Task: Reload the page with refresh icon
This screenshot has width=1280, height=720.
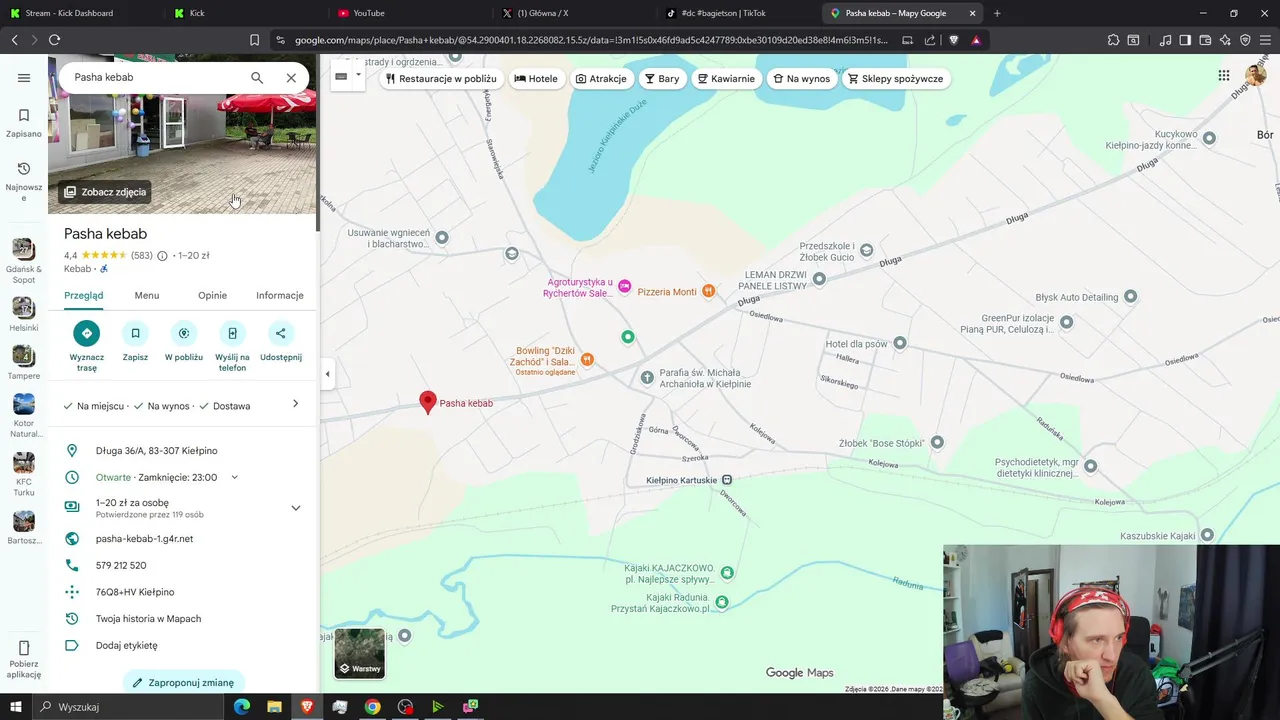Action: [x=54, y=40]
